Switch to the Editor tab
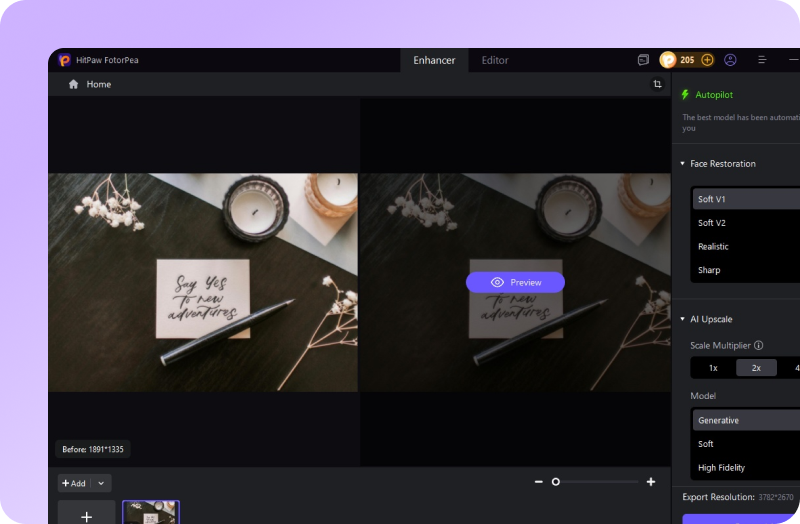Screen dimensions: 800x524 495,60
